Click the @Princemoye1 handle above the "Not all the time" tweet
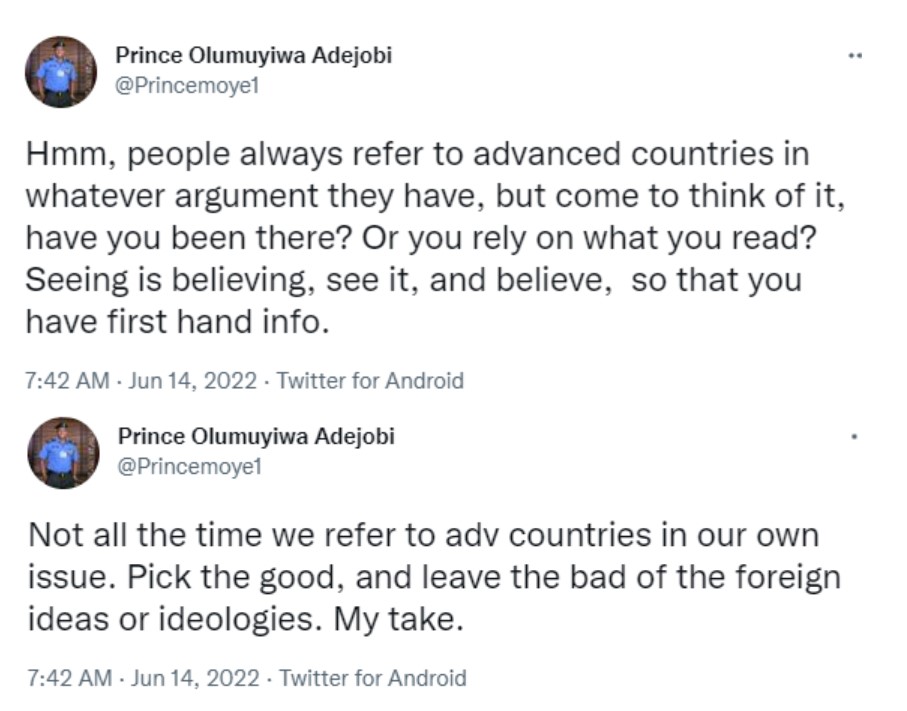This screenshot has height=711, width=907. pos(190,466)
